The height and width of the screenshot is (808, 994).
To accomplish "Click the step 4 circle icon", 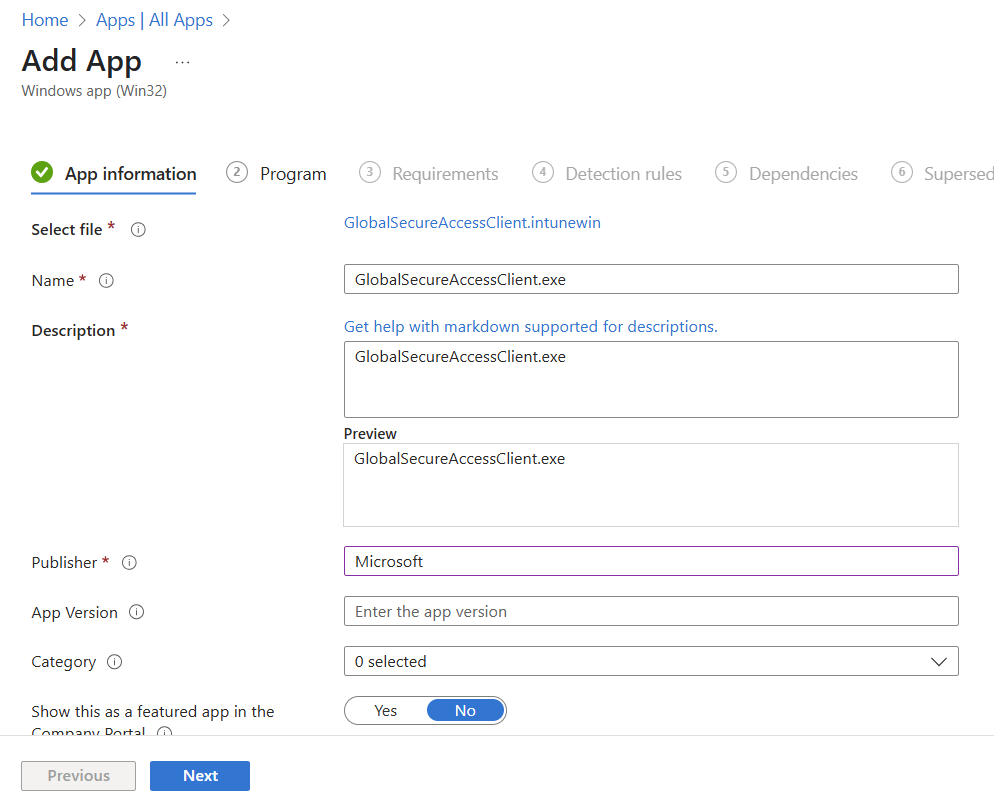I will click(x=543, y=172).
